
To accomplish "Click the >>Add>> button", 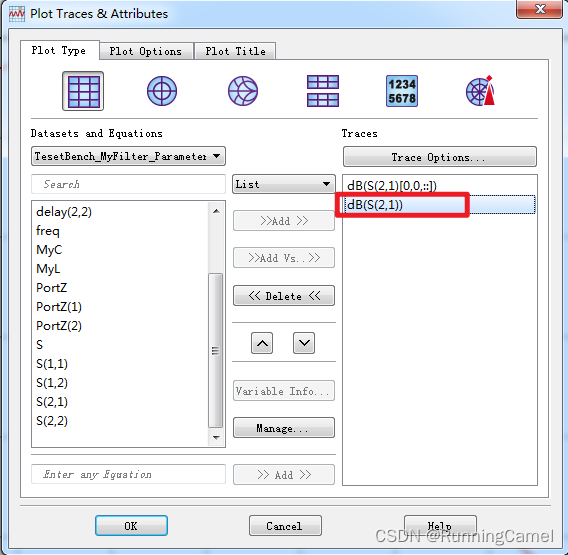I will point(284,221).
